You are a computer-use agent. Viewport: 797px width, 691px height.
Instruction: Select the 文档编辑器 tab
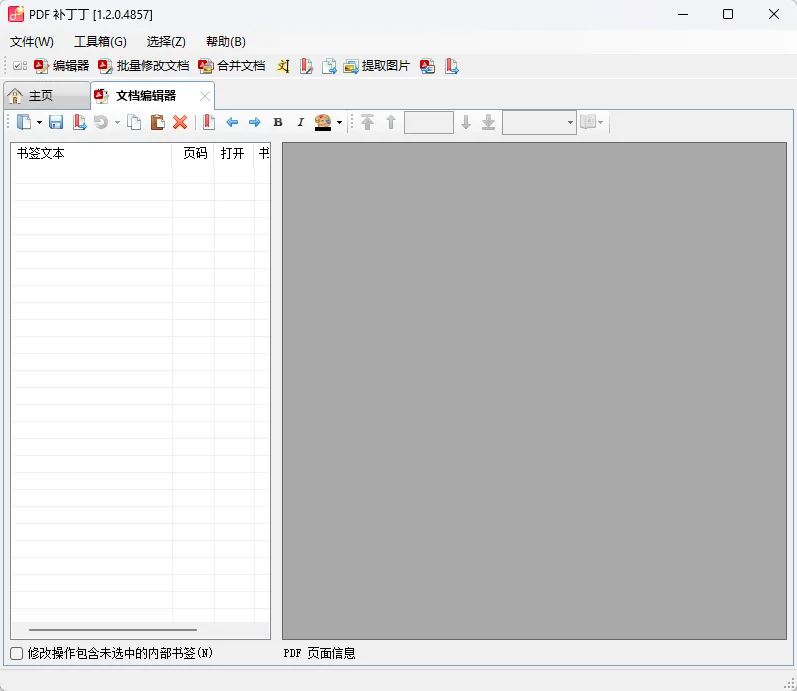[x=144, y=96]
